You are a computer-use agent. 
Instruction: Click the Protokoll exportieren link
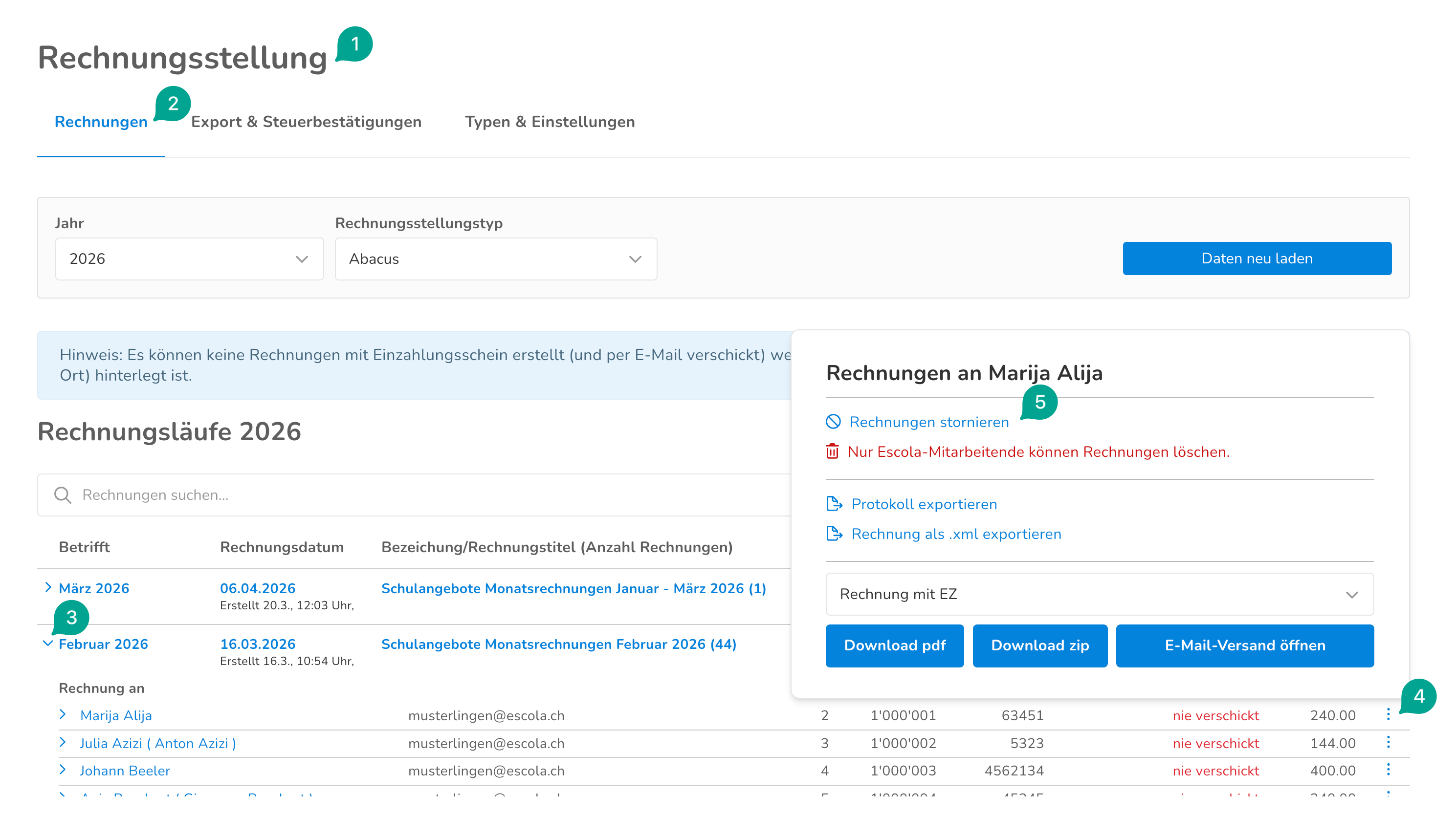pos(925,504)
